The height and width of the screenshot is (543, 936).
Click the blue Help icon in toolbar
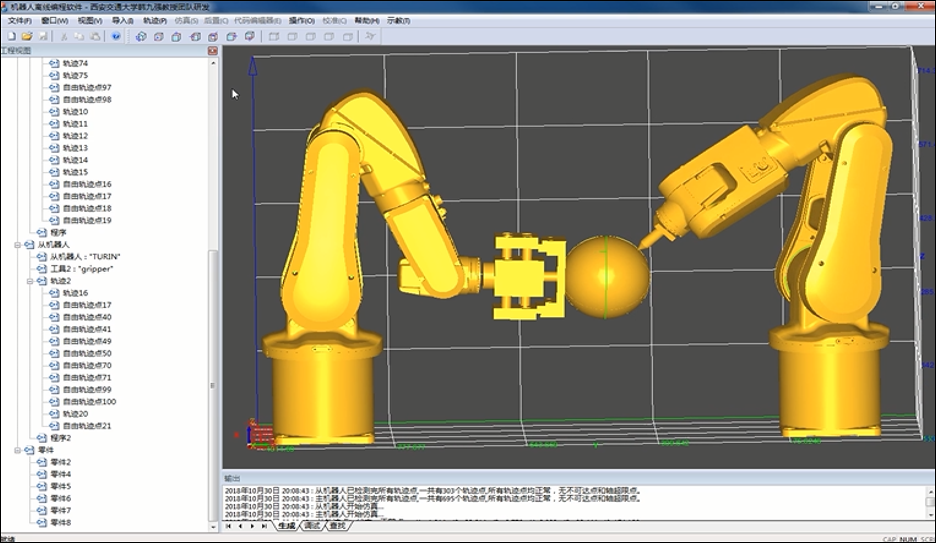tap(116, 36)
